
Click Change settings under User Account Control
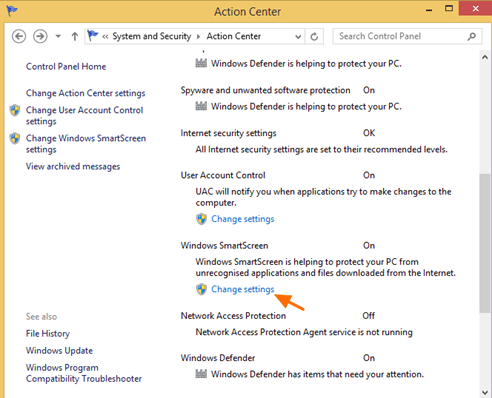243,219
